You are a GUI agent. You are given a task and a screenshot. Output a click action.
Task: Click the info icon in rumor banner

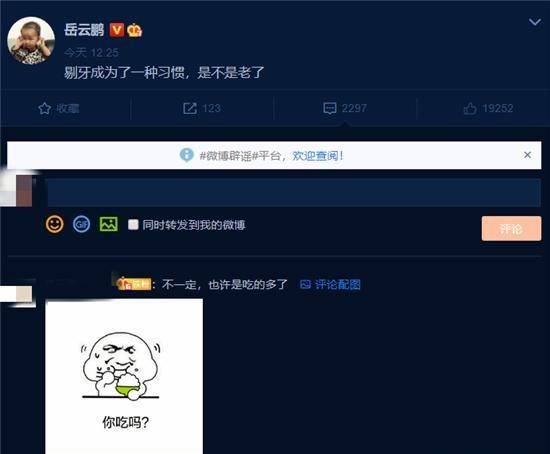pos(187,155)
